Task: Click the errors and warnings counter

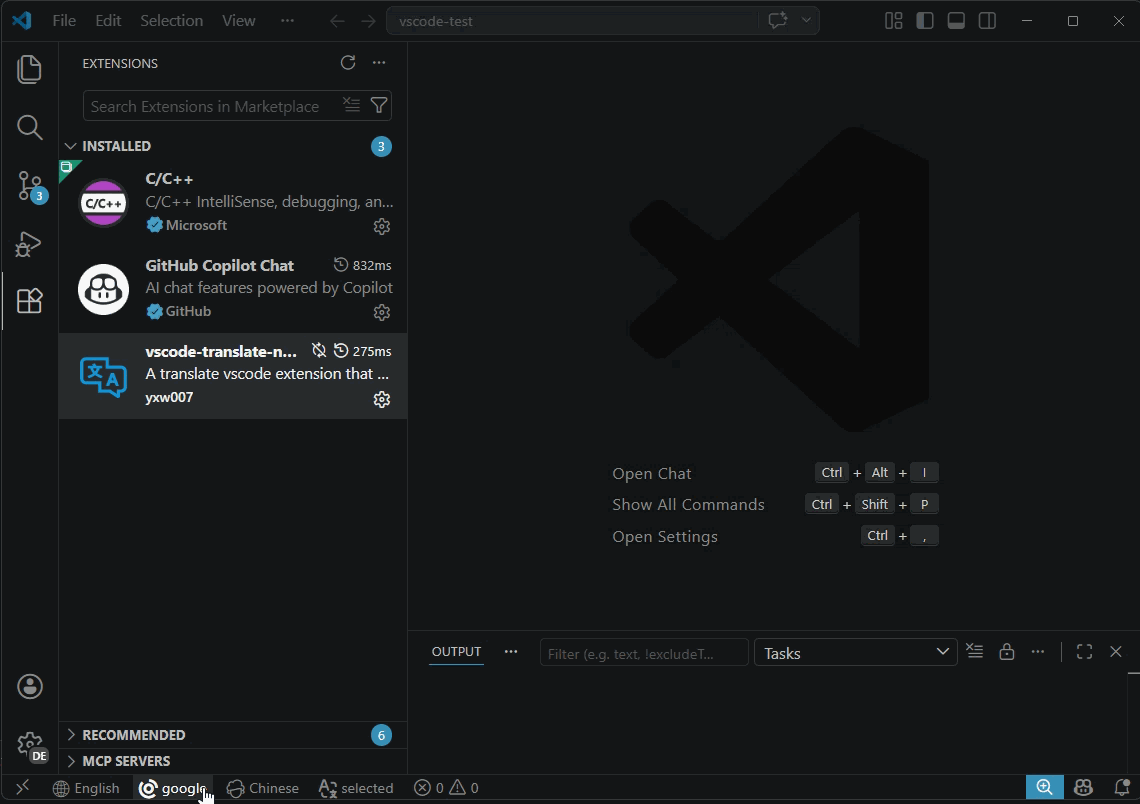Action: point(446,788)
